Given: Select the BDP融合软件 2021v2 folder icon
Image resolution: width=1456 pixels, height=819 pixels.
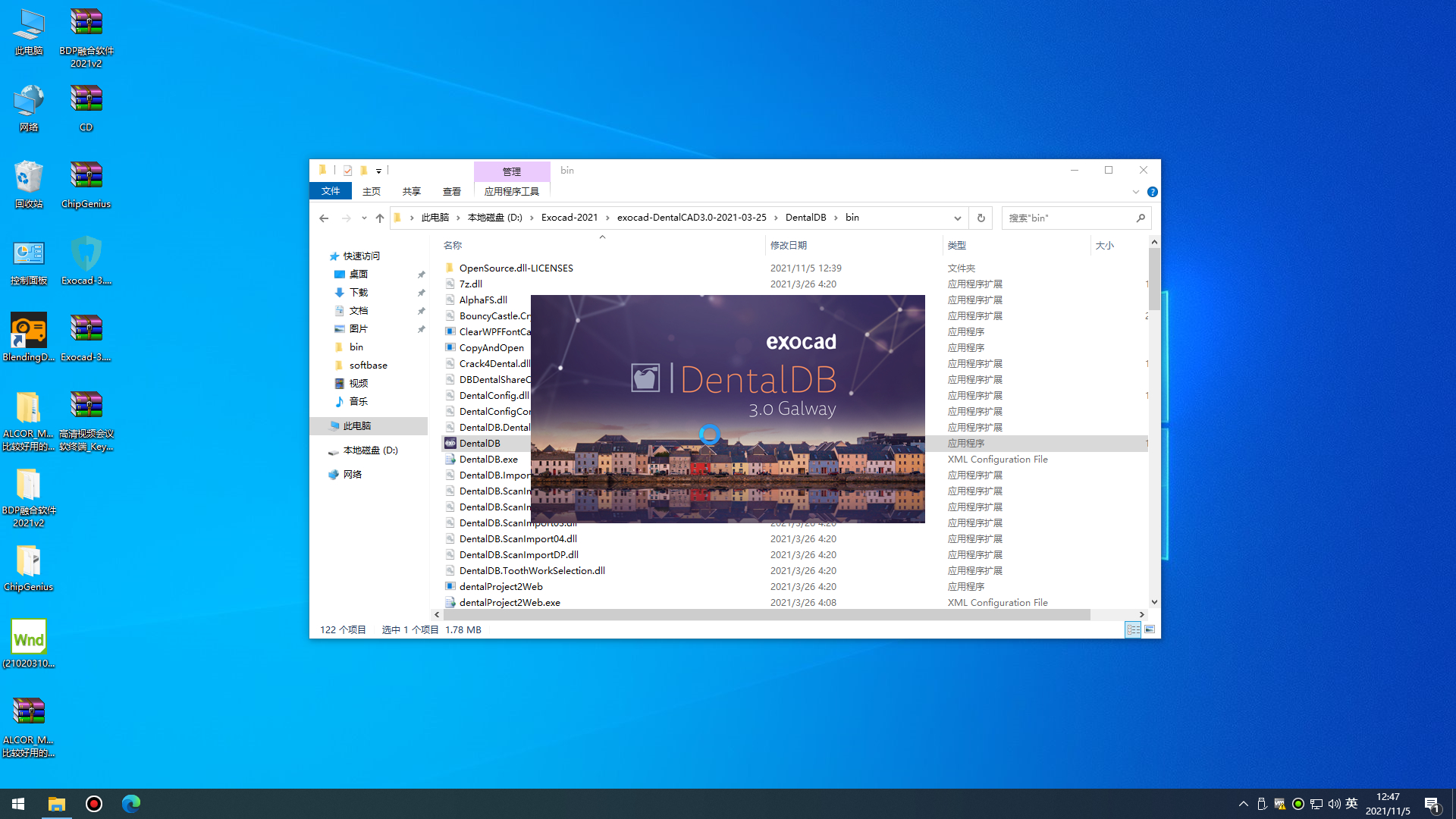Looking at the screenshot, I should (x=29, y=497).
